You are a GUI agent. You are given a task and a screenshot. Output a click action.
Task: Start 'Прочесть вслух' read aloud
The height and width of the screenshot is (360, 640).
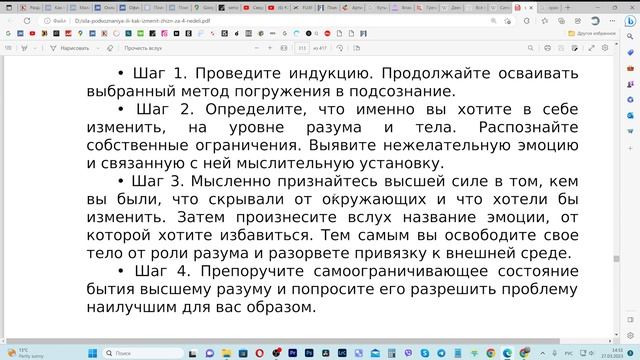[x=143, y=48]
